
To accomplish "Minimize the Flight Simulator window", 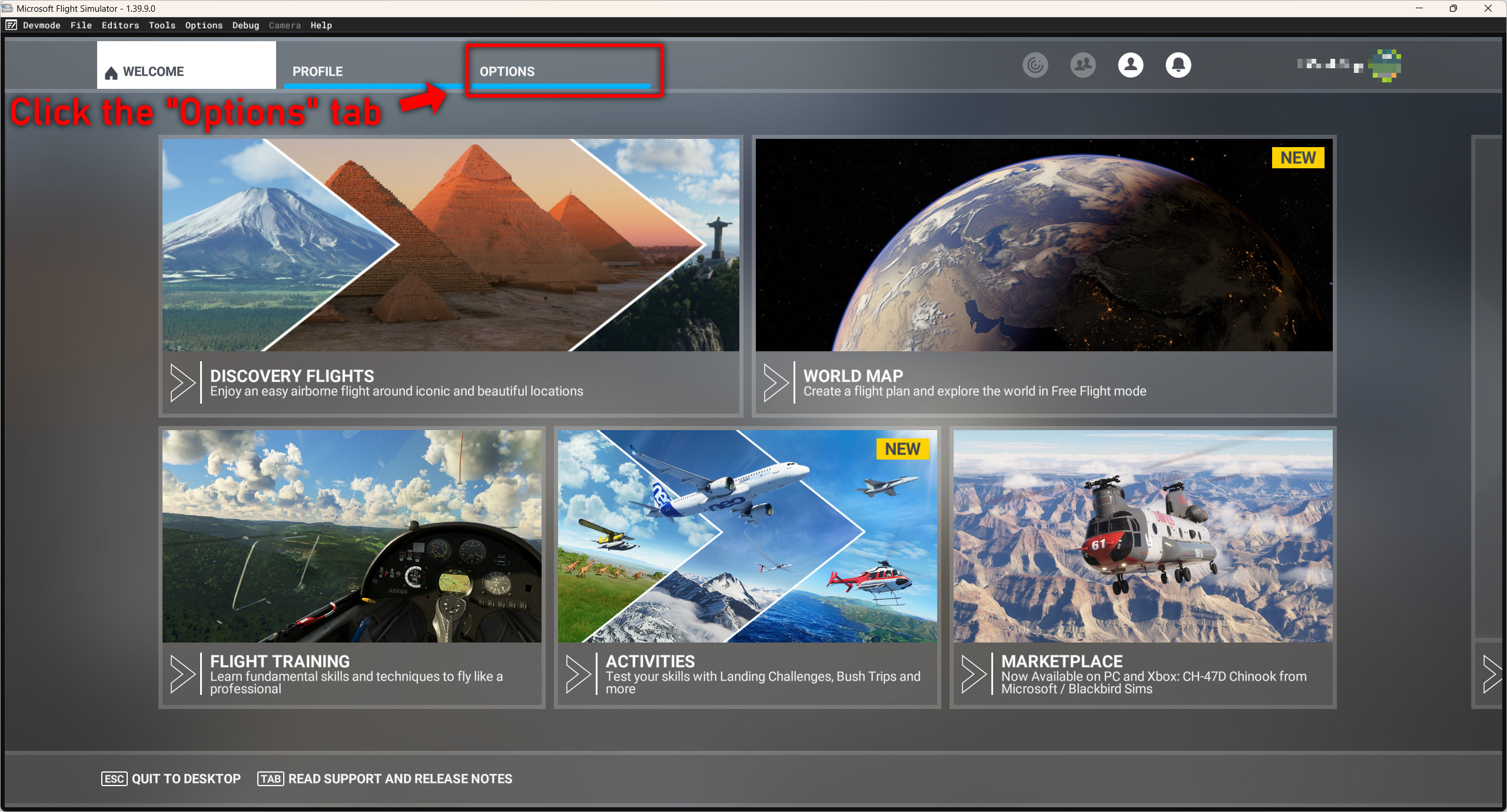I will pyautogui.click(x=1419, y=8).
